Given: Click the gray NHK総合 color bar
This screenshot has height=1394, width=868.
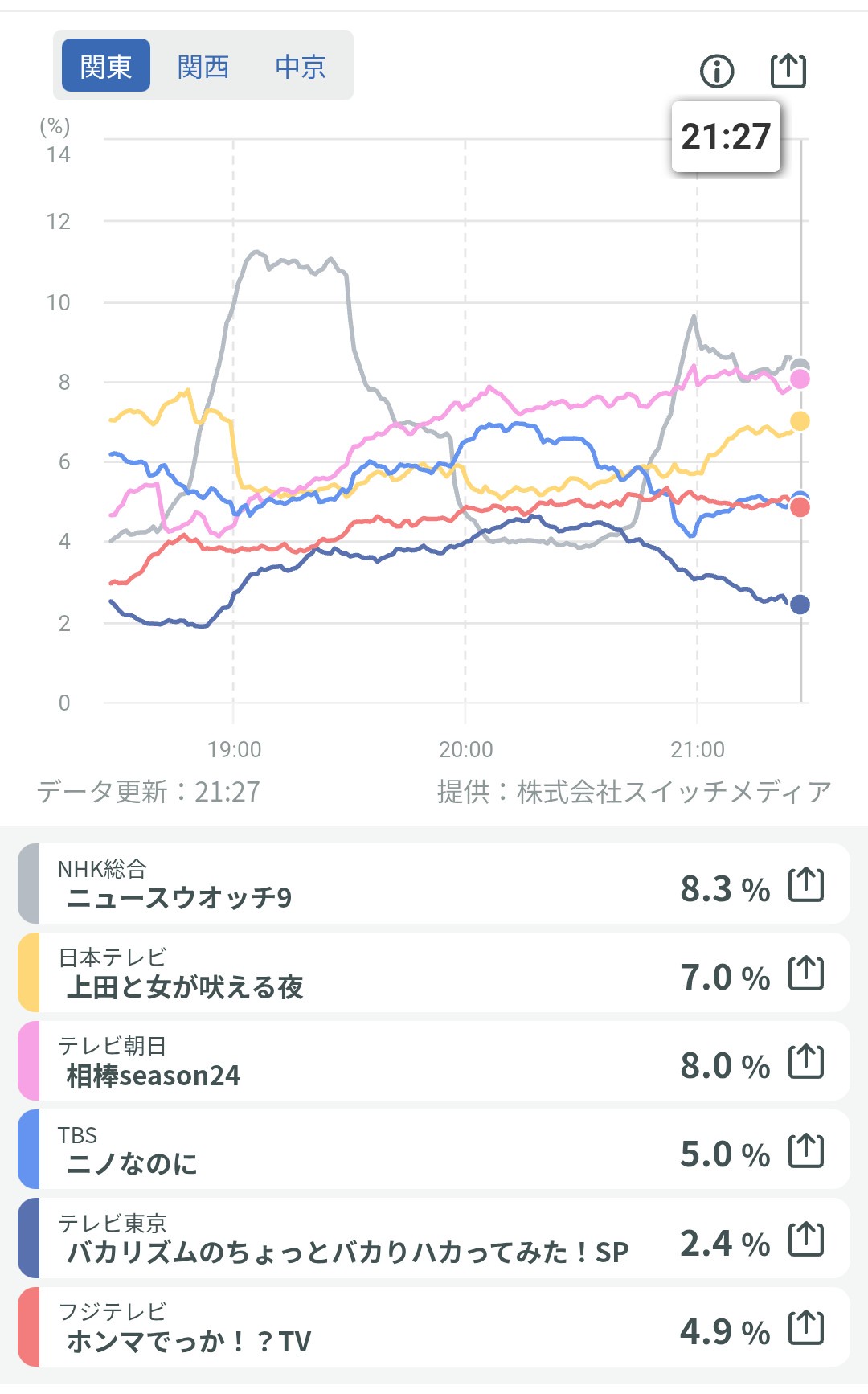Looking at the screenshot, I should pos(28,884).
